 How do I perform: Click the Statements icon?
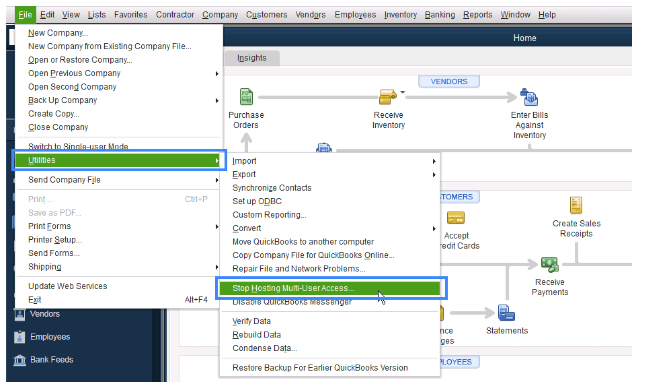[x=506, y=313]
